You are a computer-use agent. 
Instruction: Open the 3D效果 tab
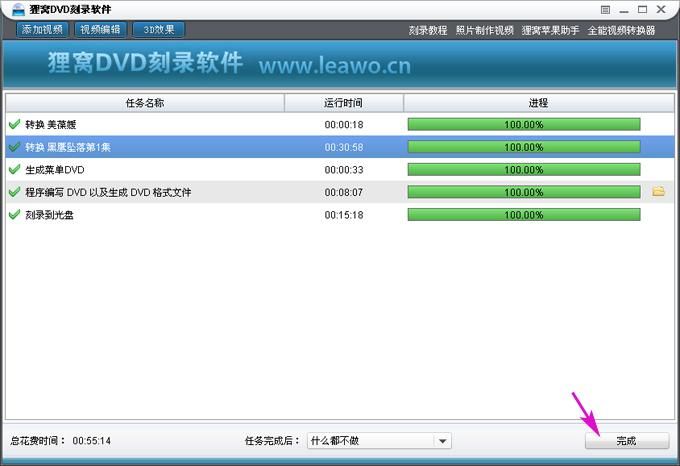click(x=159, y=30)
